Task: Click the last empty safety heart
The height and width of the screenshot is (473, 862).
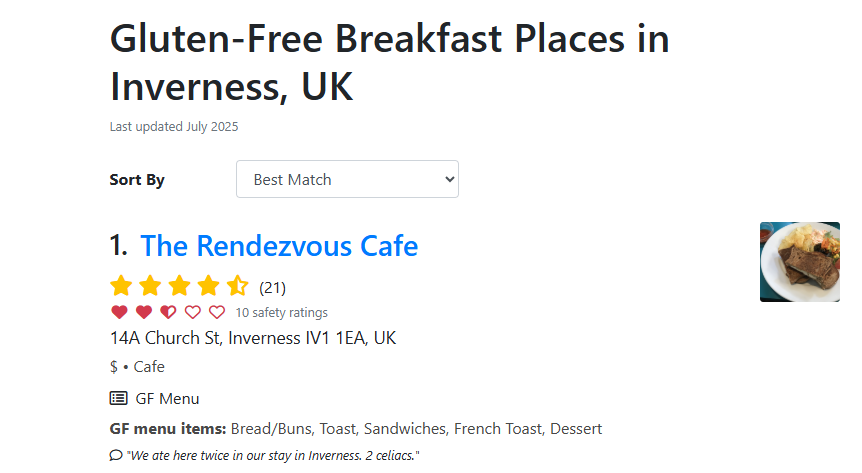Action: coord(217,312)
